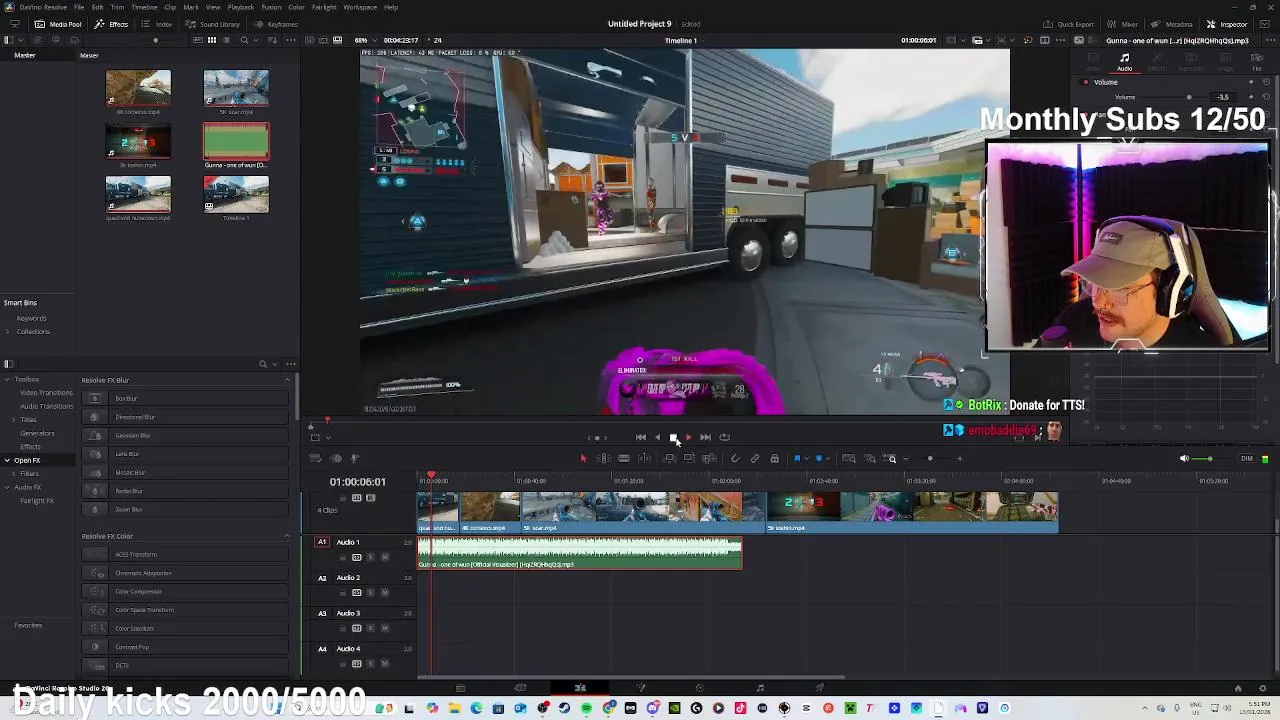Select the Gunna one of wun audio clip
This screenshot has height=720, width=1280.
580,553
